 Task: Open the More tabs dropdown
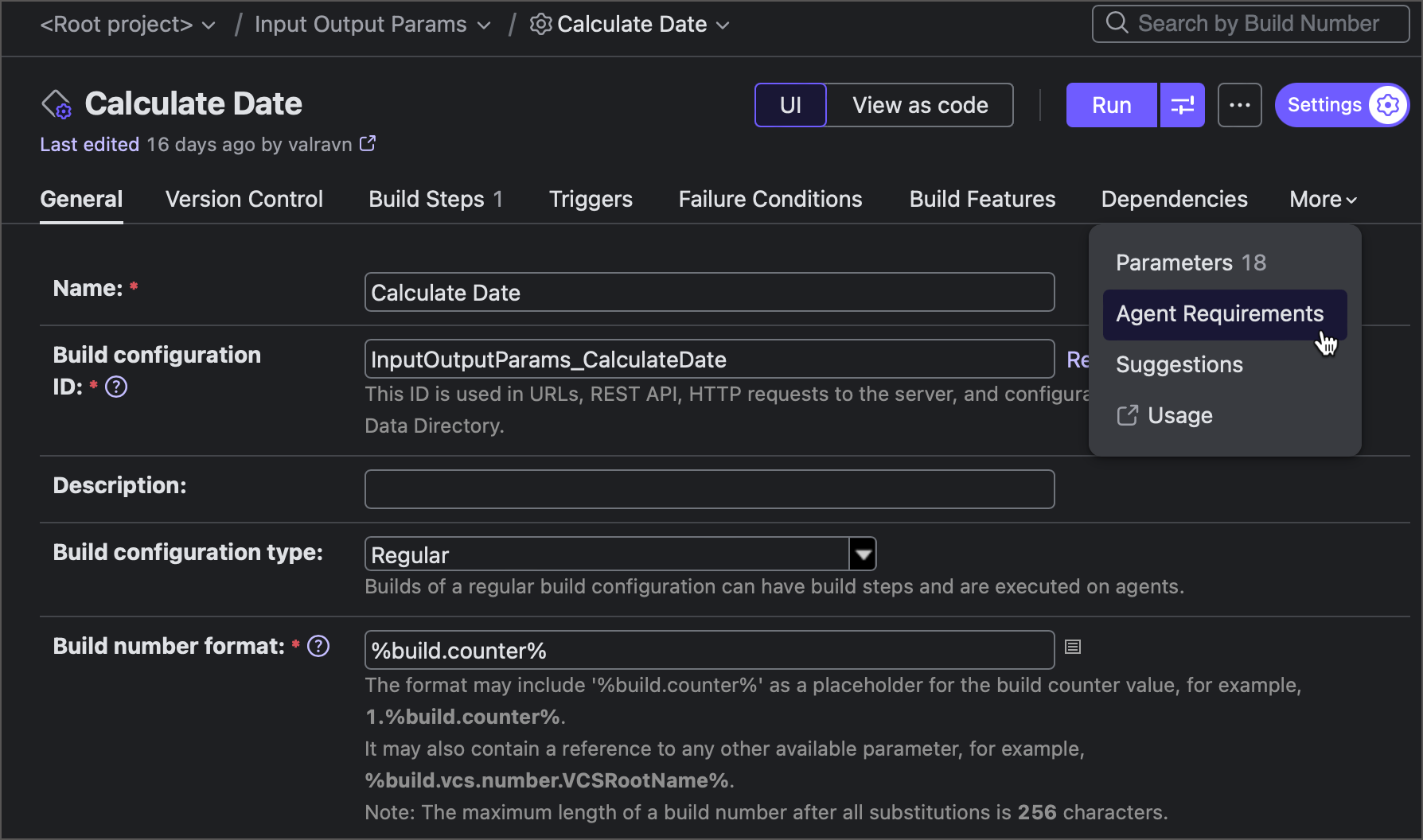pyautogui.click(x=1322, y=199)
